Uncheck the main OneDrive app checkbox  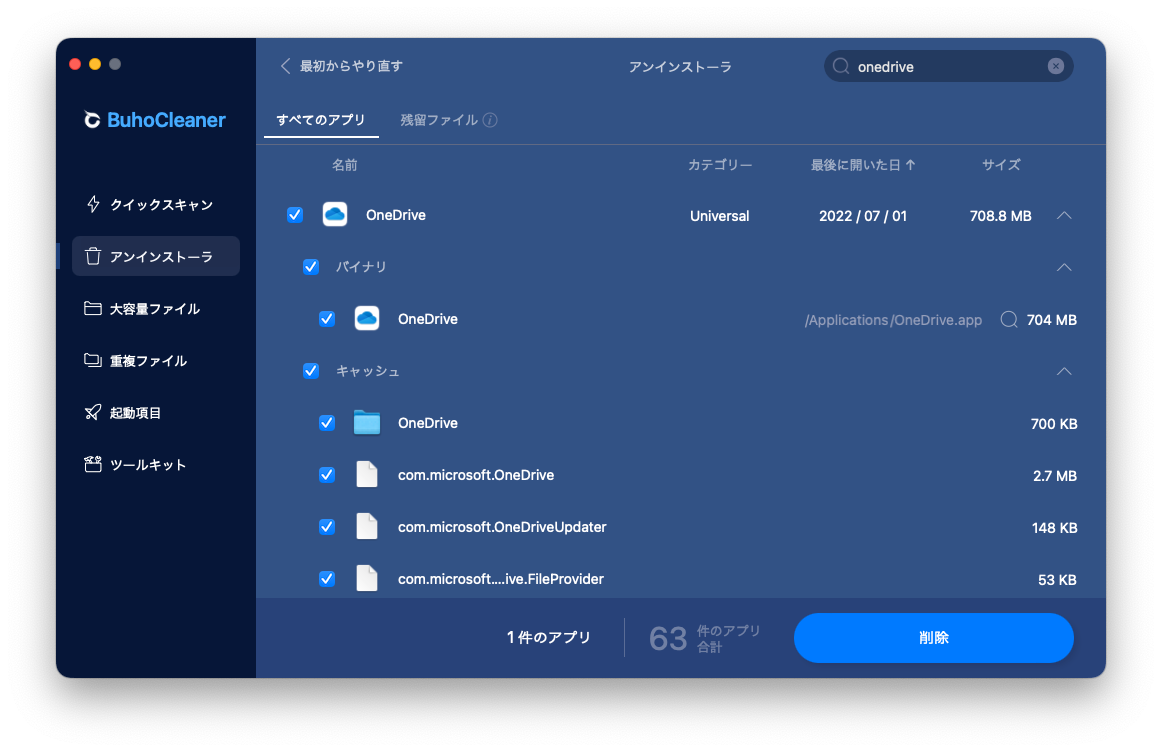pyautogui.click(x=295, y=215)
